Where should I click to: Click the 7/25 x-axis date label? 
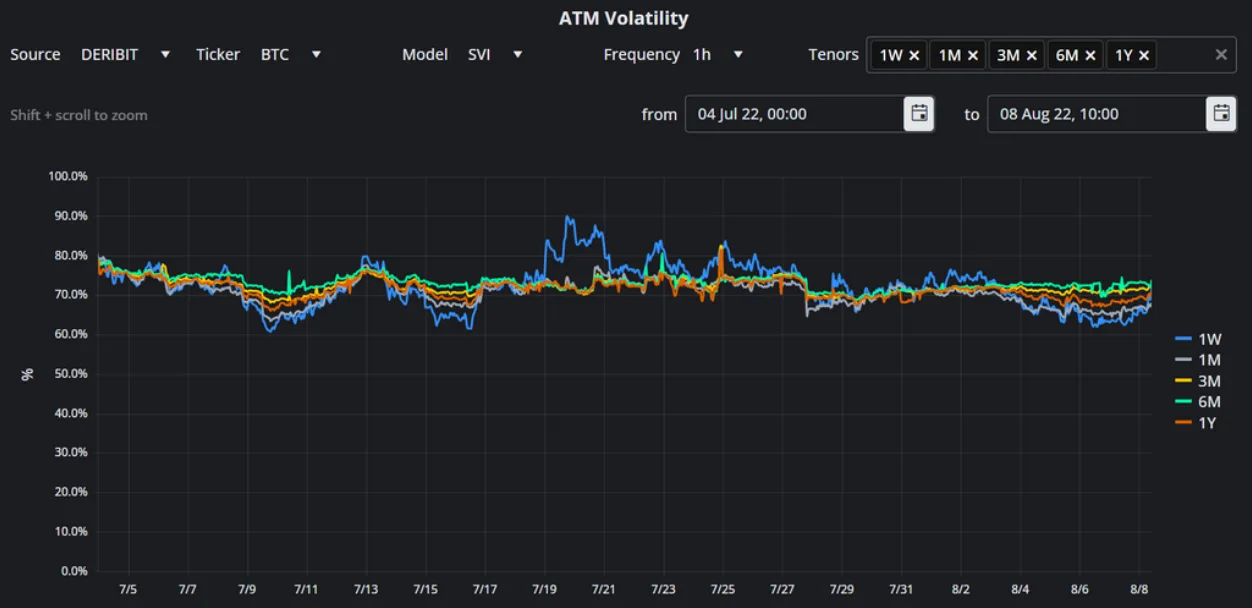[x=723, y=590]
